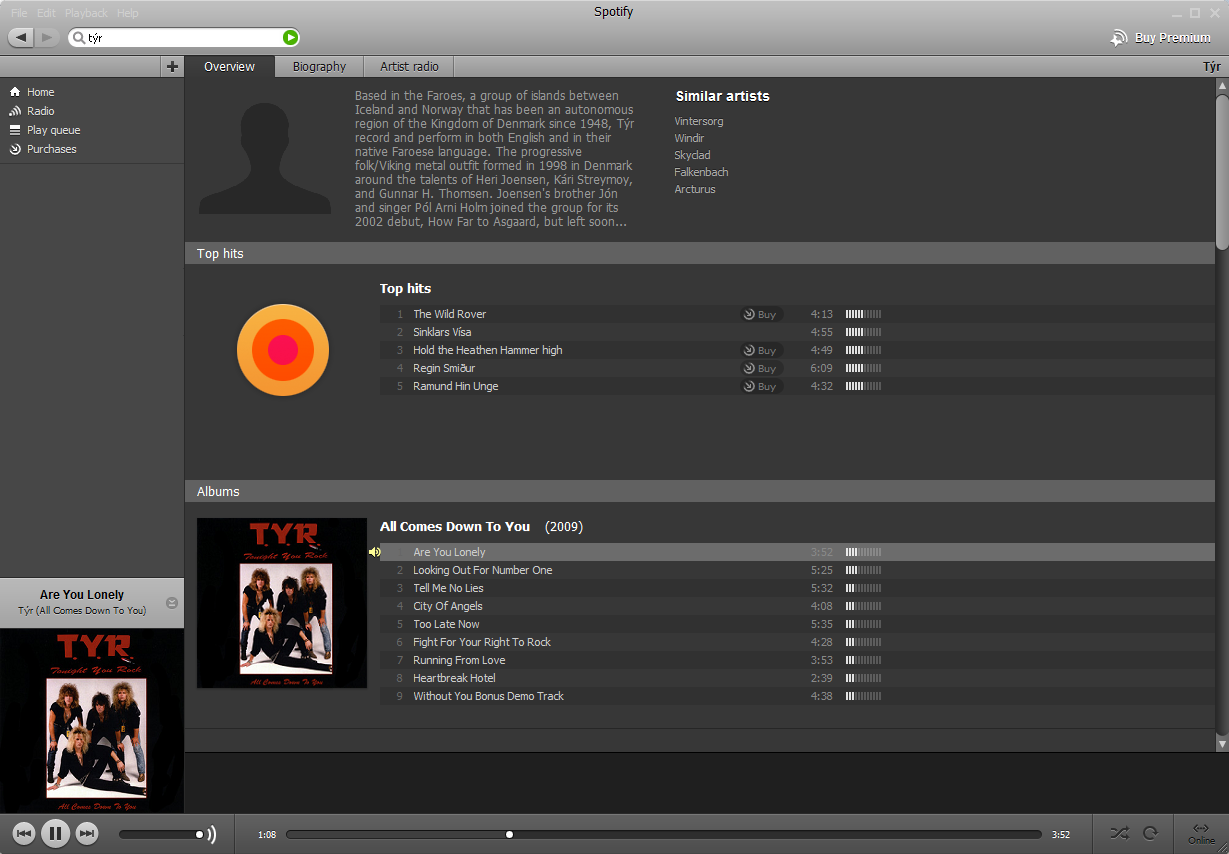Switch to the Biography tab

point(319,67)
